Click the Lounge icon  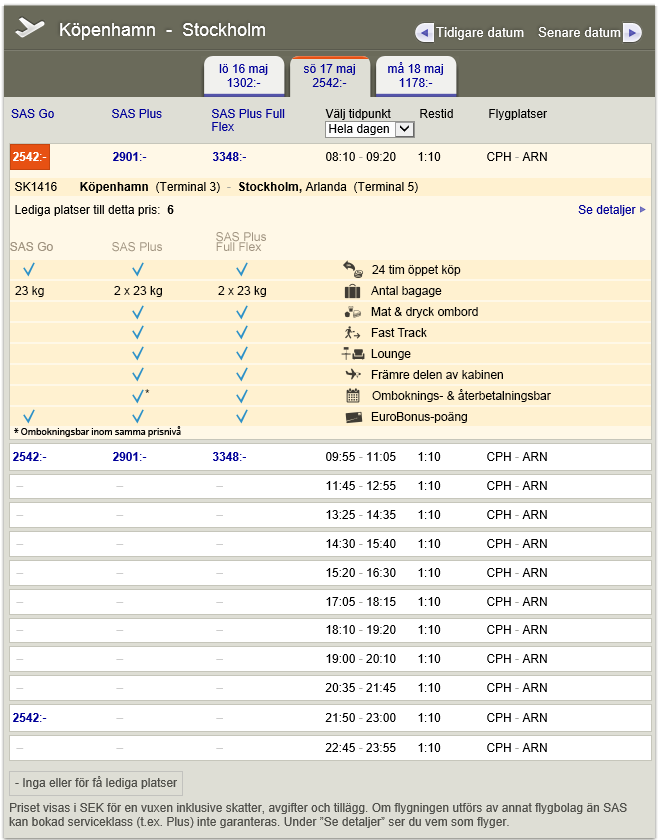pos(352,354)
